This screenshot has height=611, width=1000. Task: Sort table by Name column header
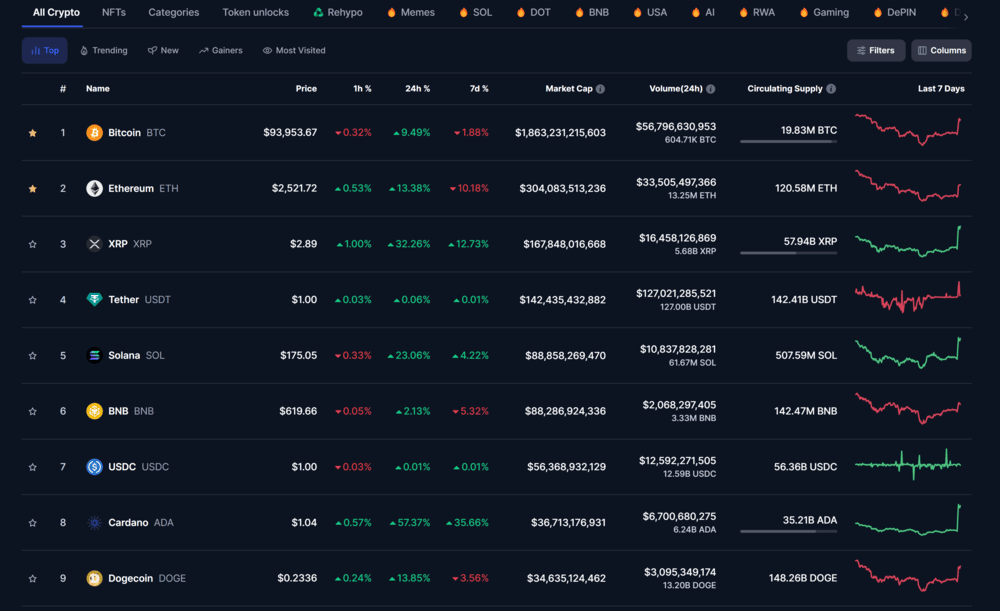point(98,89)
